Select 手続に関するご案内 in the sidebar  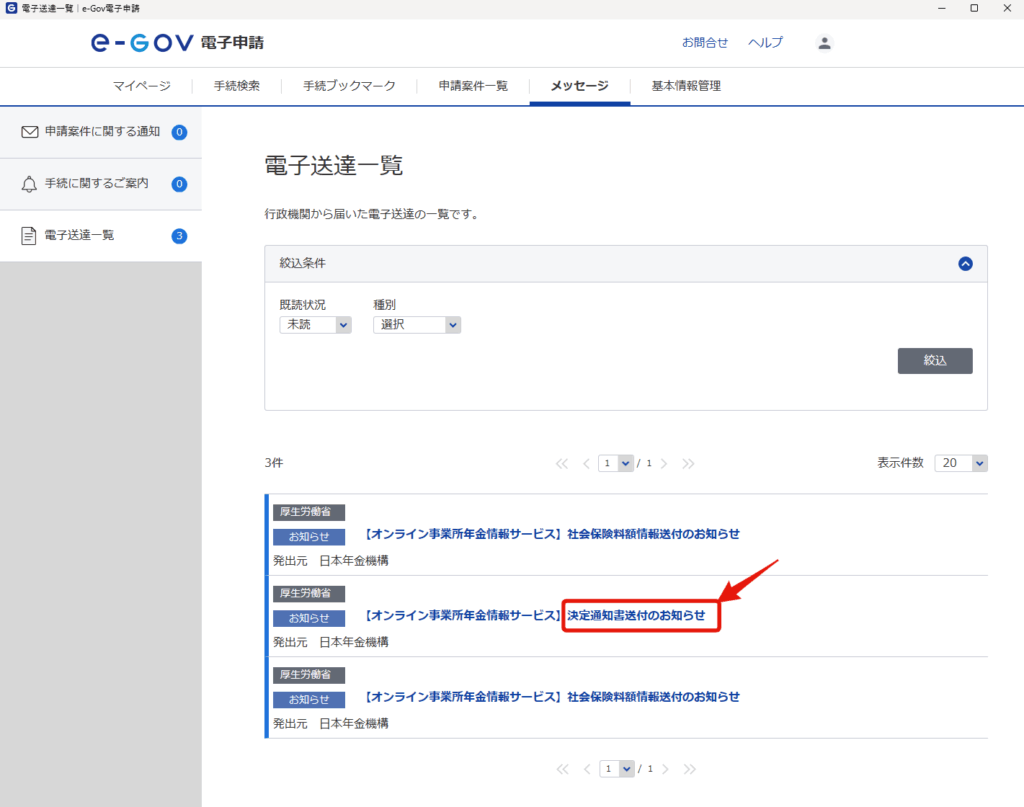point(101,184)
